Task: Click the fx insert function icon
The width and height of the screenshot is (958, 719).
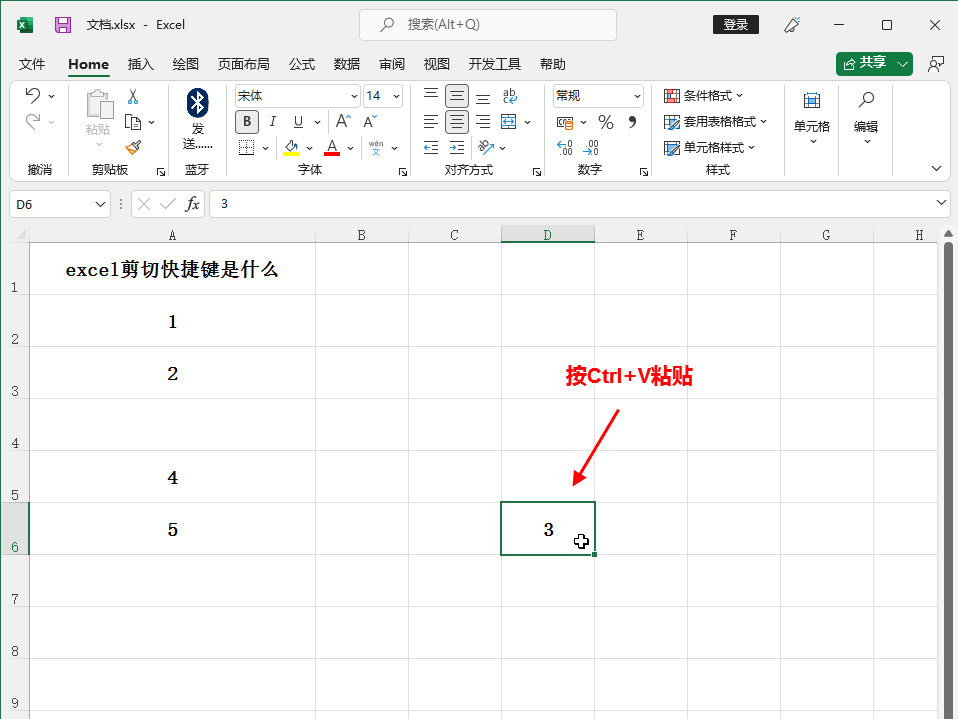Action: [x=192, y=204]
